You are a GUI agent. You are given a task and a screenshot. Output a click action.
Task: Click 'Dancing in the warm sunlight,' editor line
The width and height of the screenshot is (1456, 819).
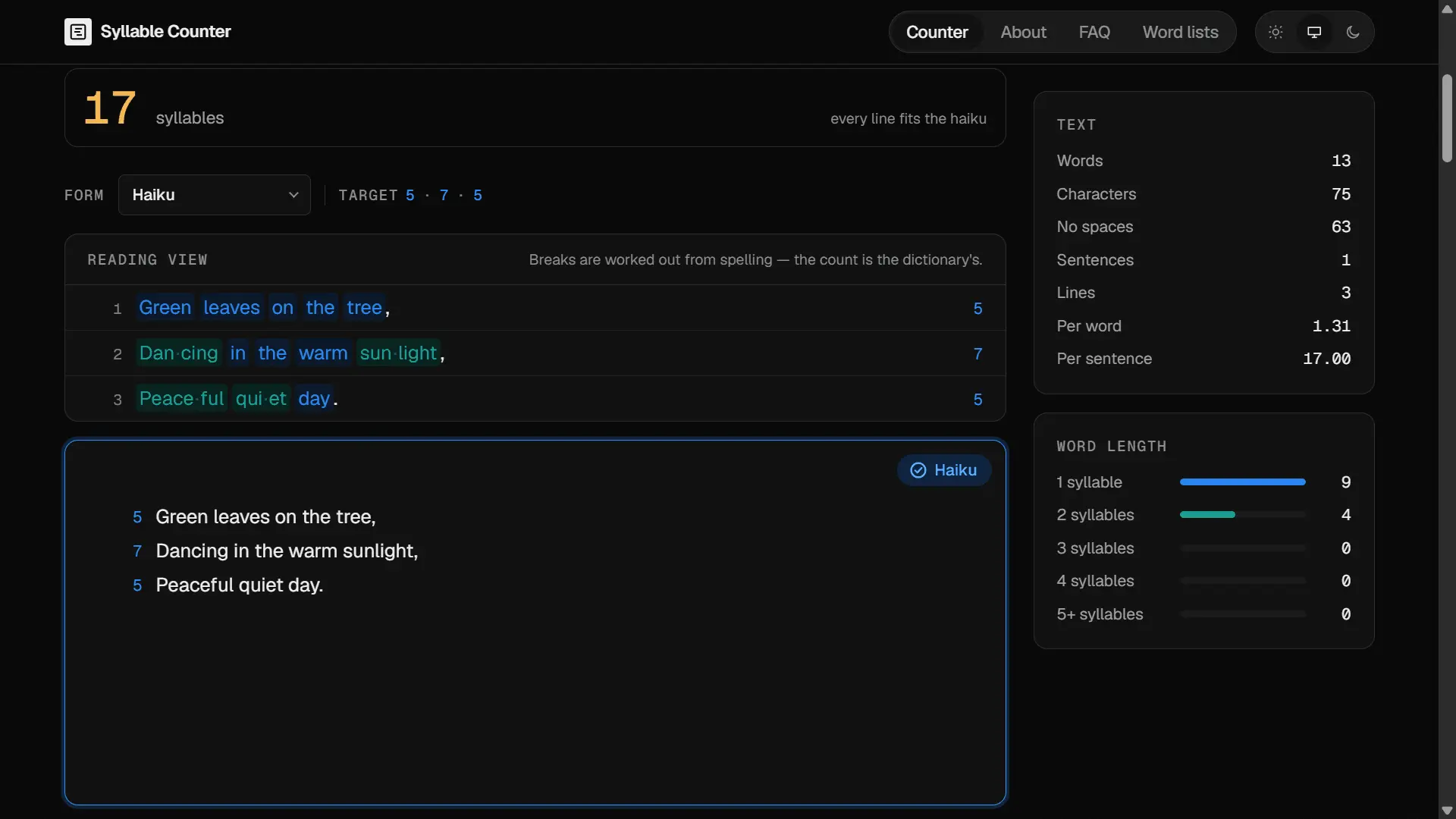click(x=287, y=551)
